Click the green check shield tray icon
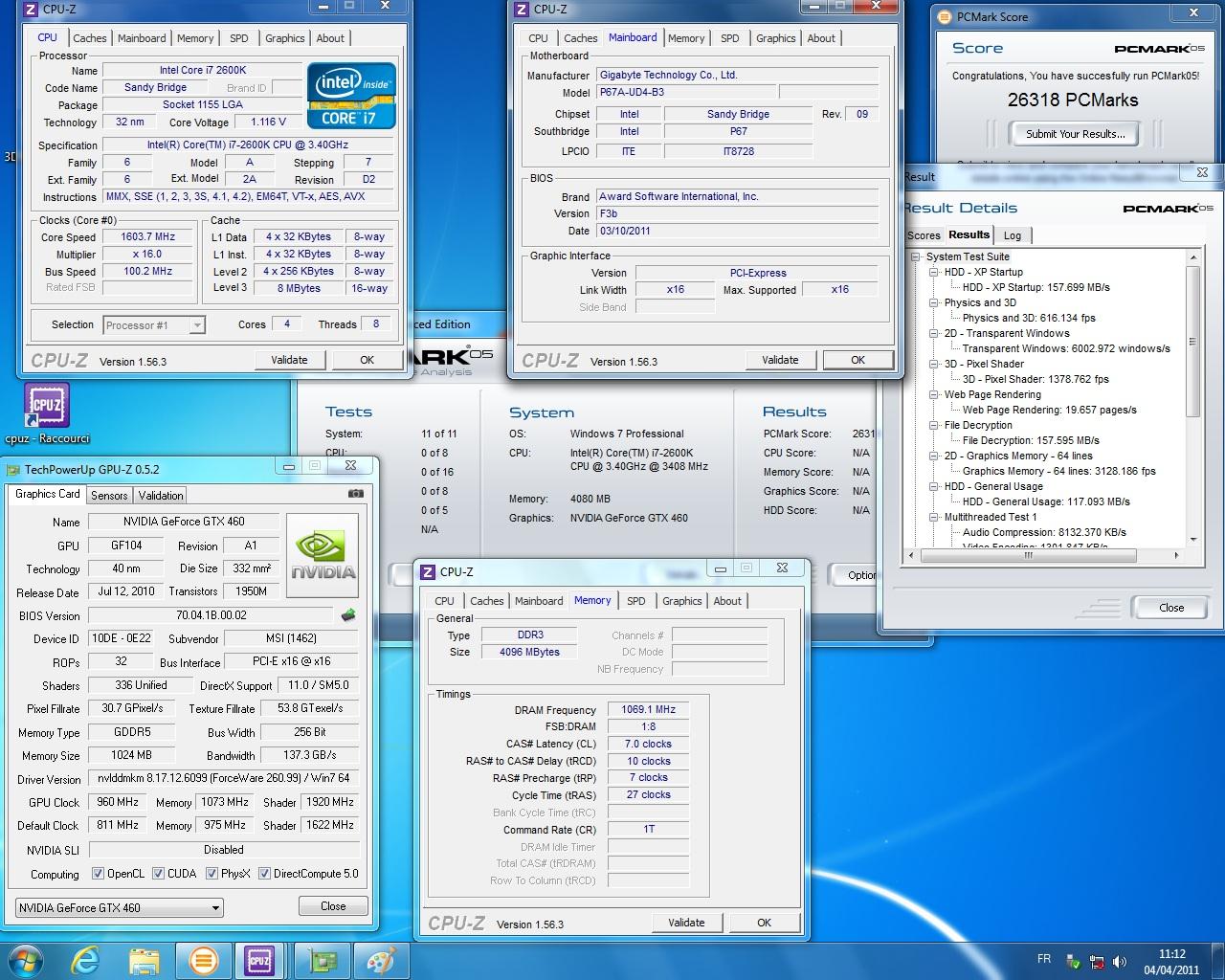Image resolution: width=1225 pixels, height=980 pixels. click(1074, 962)
